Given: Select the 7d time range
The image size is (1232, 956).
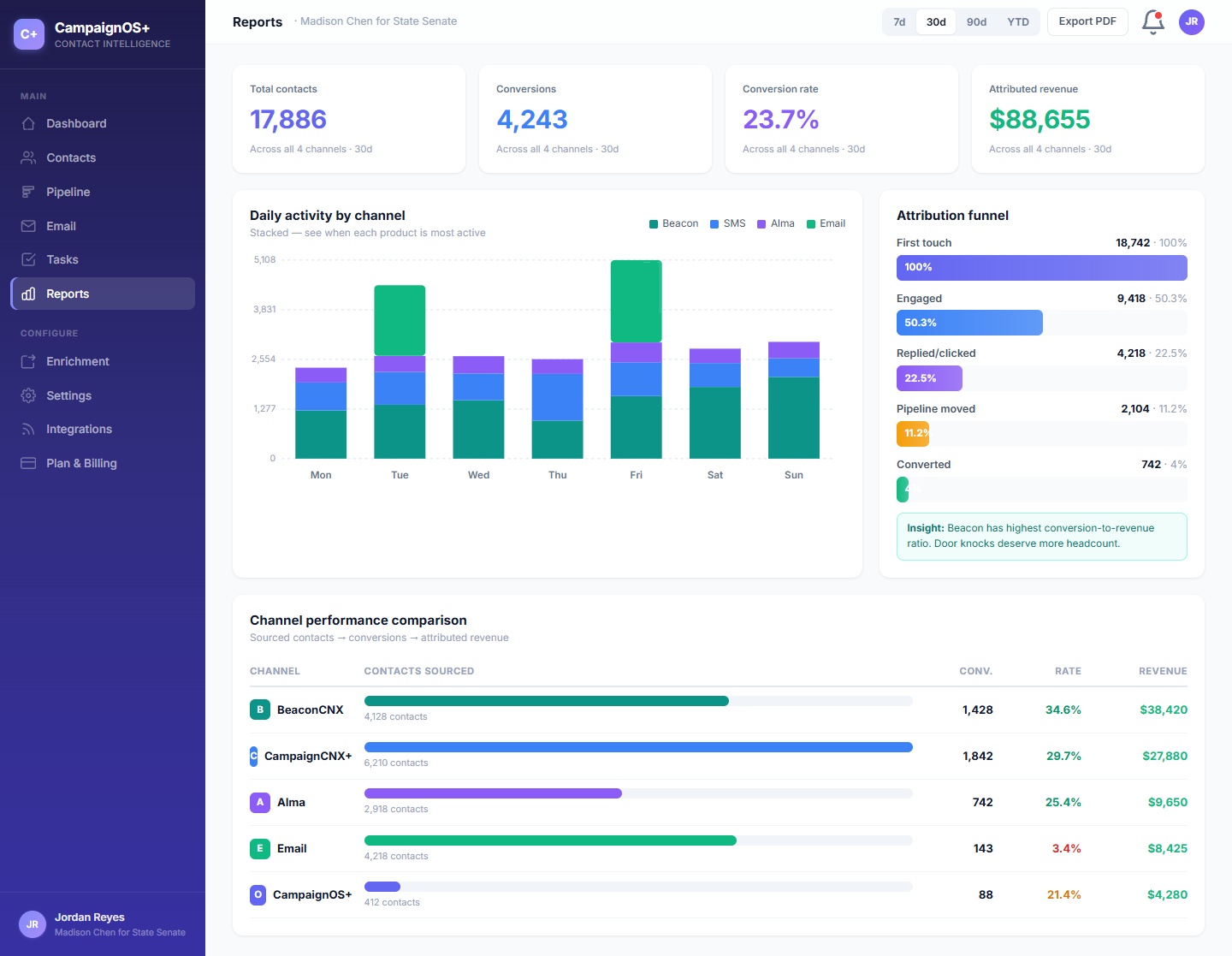Looking at the screenshot, I should pyautogui.click(x=899, y=22).
